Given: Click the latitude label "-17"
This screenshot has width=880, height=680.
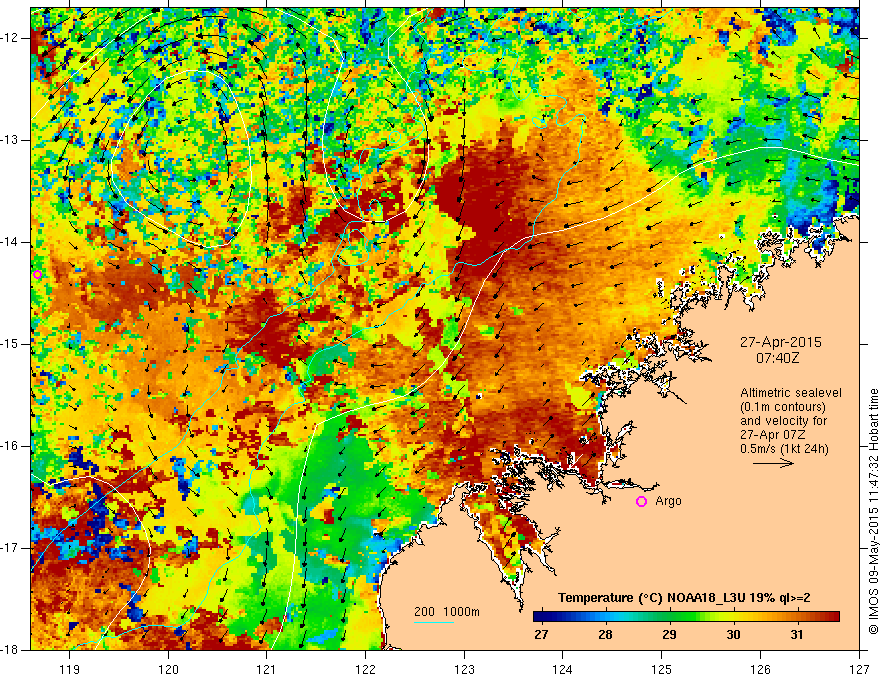Looking at the screenshot, I should 10,548.
